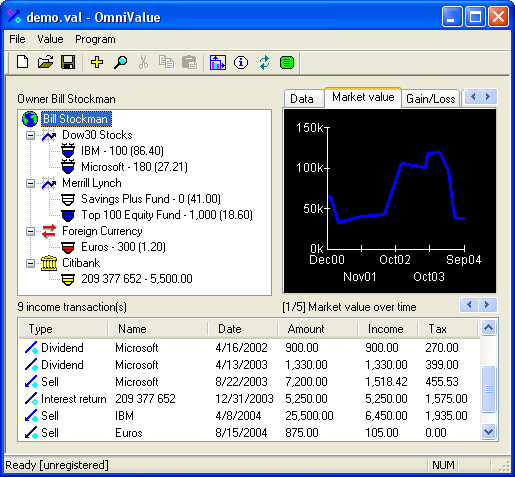Select the Interest return transaction row
This screenshot has height=477, width=515.
[x=249, y=399]
